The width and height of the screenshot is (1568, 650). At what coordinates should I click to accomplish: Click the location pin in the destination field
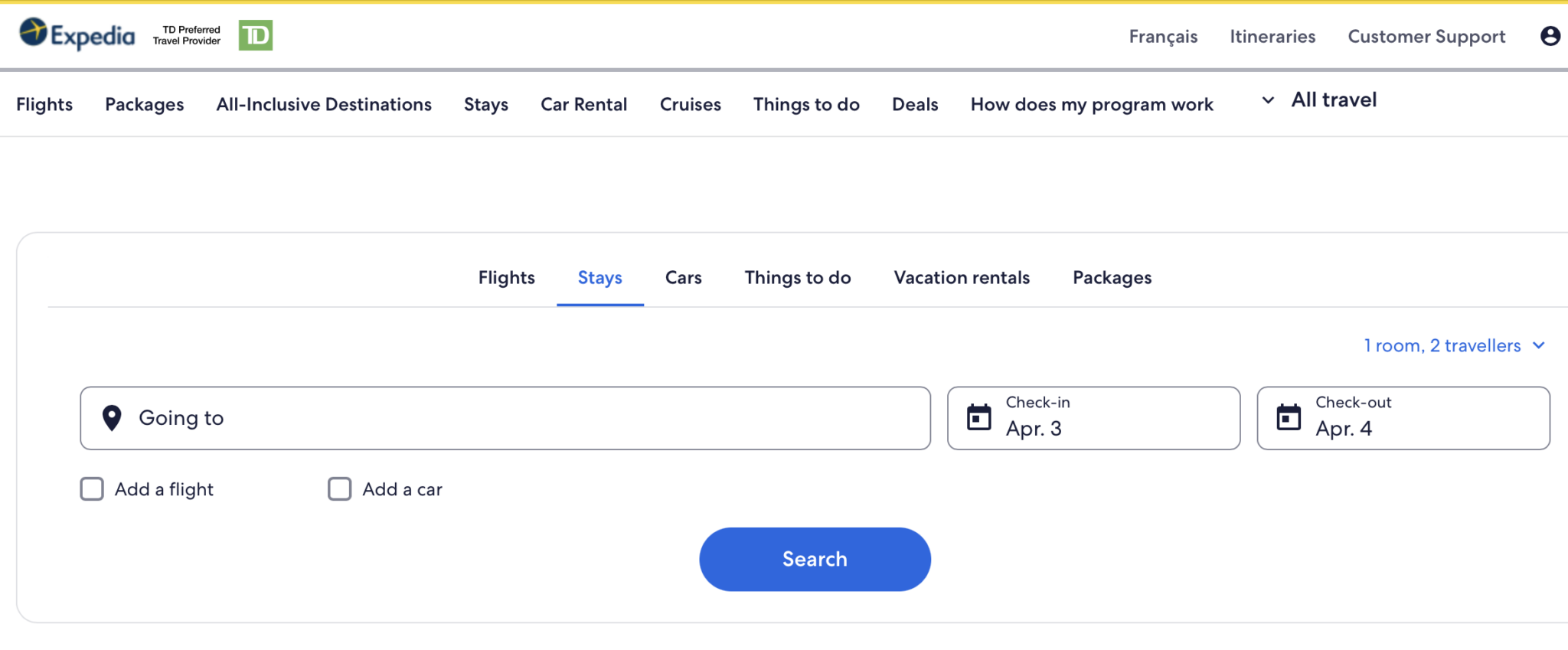pyautogui.click(x=111, y=418)
